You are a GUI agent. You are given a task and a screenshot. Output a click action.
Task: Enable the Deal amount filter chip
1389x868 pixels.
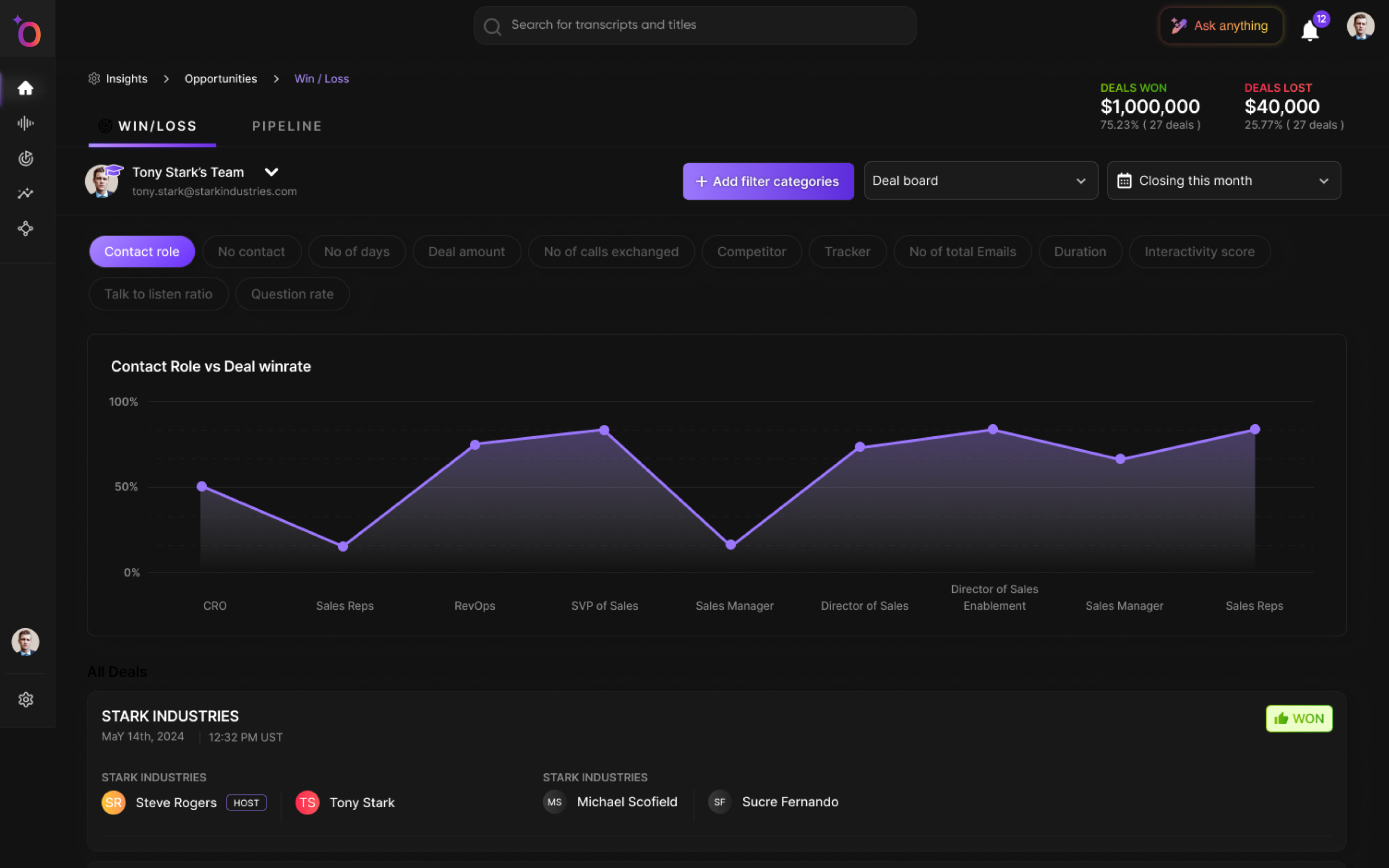point(466,251)
